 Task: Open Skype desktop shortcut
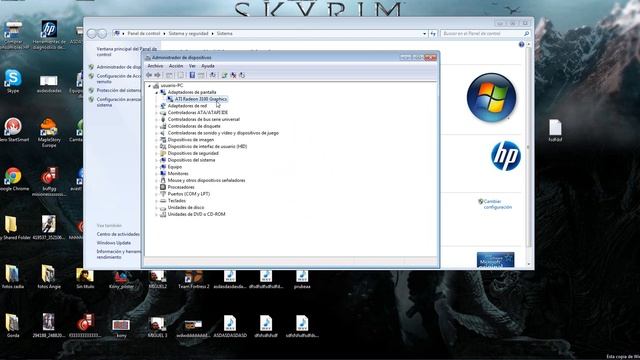pyautogui.click(x=13, y=81)
